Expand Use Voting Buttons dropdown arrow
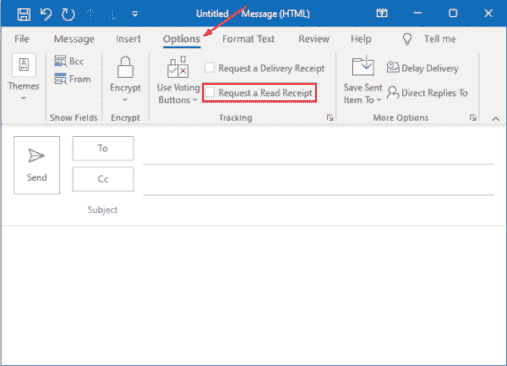The image size is (507, 366). 195,100
